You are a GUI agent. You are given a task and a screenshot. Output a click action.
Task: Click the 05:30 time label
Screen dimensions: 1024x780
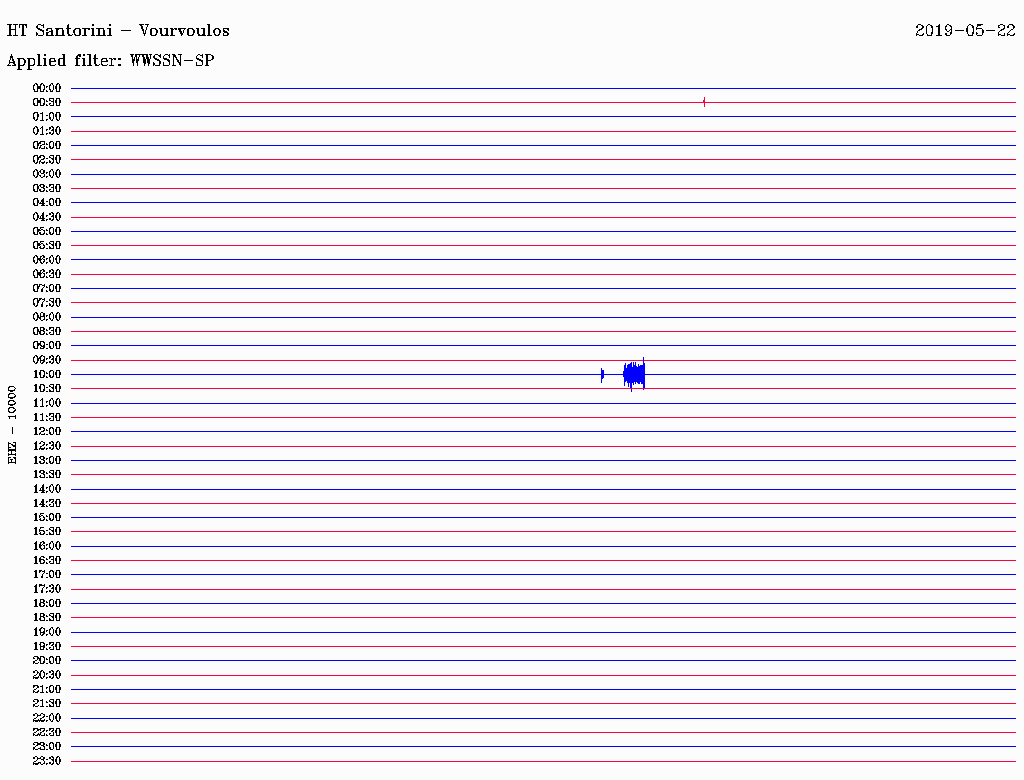(47, 246)
